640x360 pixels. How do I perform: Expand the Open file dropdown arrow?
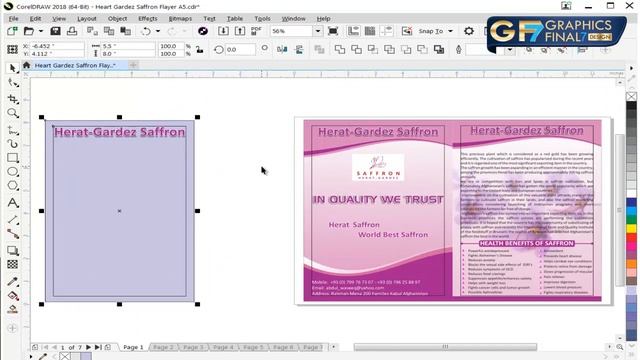tap(41, 31)
